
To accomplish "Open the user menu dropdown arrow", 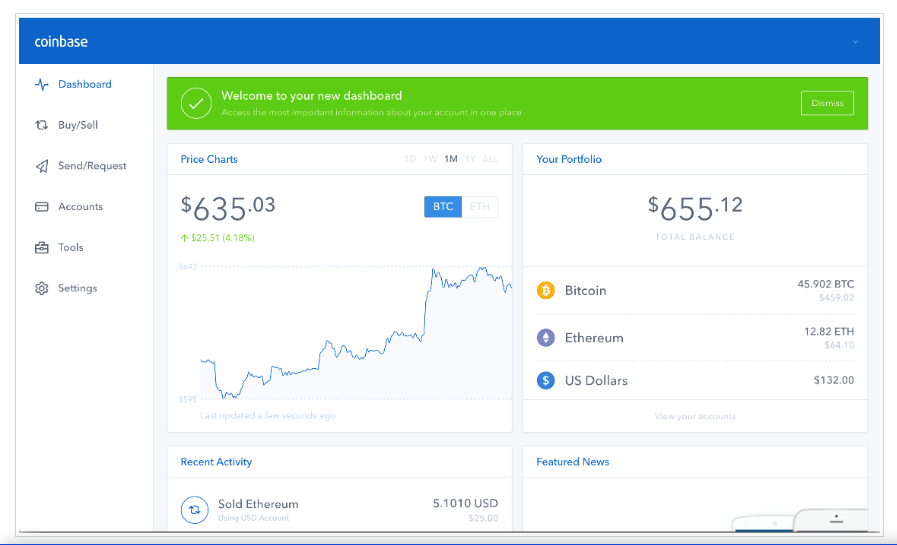I will pos(855,42).
